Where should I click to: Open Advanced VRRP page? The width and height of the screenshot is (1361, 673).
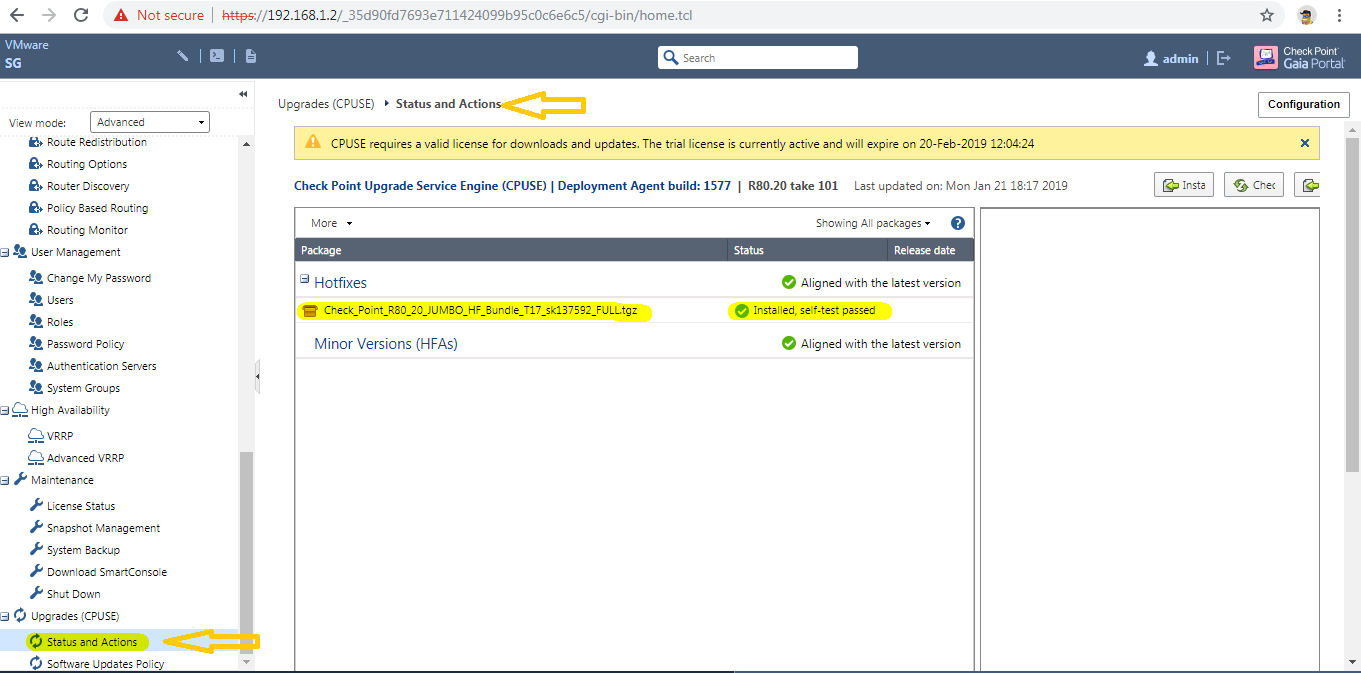tap(85, 458)
